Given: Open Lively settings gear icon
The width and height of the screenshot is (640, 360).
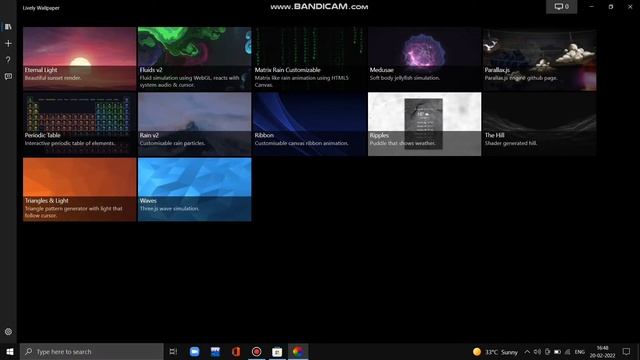Looking at the screenshot, I should pos(8,331).
